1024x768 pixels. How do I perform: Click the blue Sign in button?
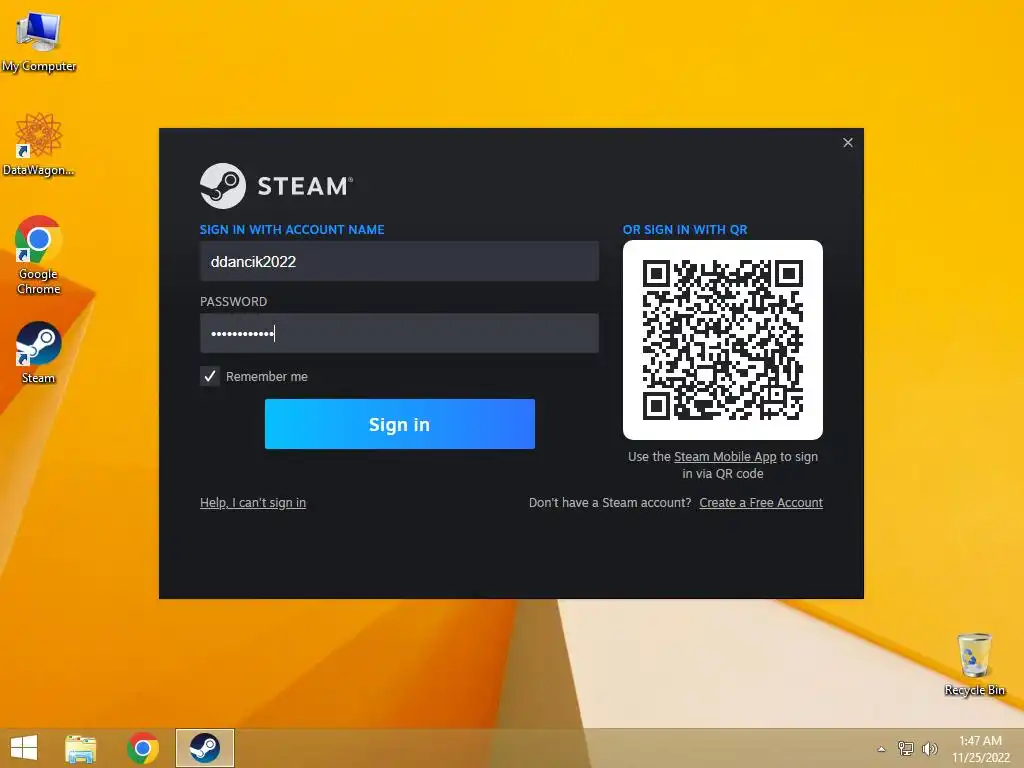tap(400, 424)
